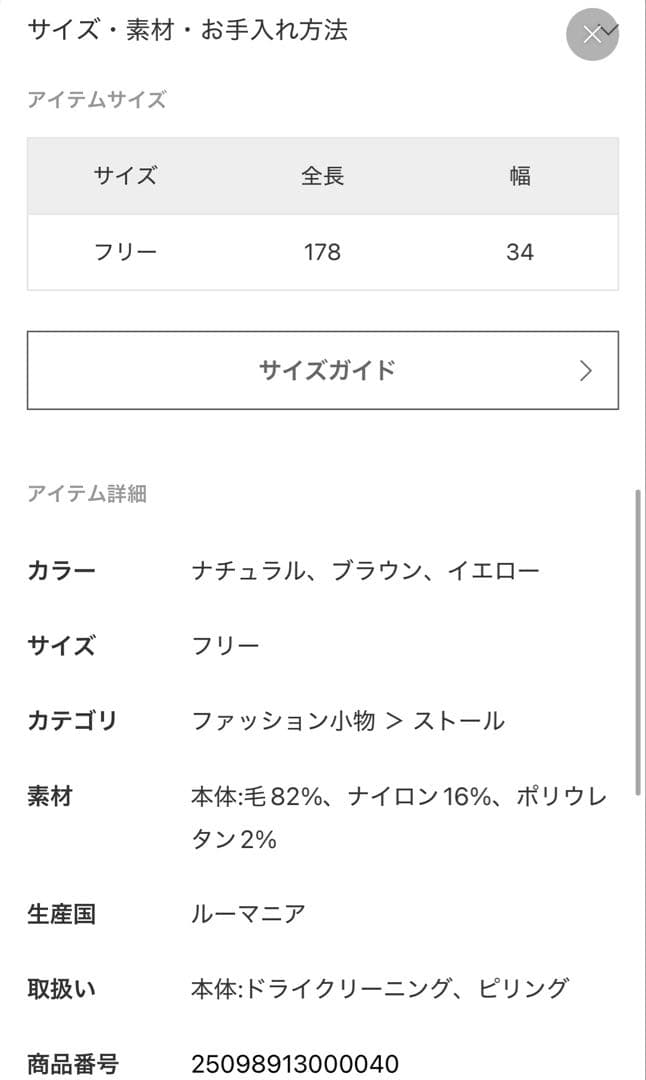Click the 生産国 value ルーマニア

[x=248, y=914]
